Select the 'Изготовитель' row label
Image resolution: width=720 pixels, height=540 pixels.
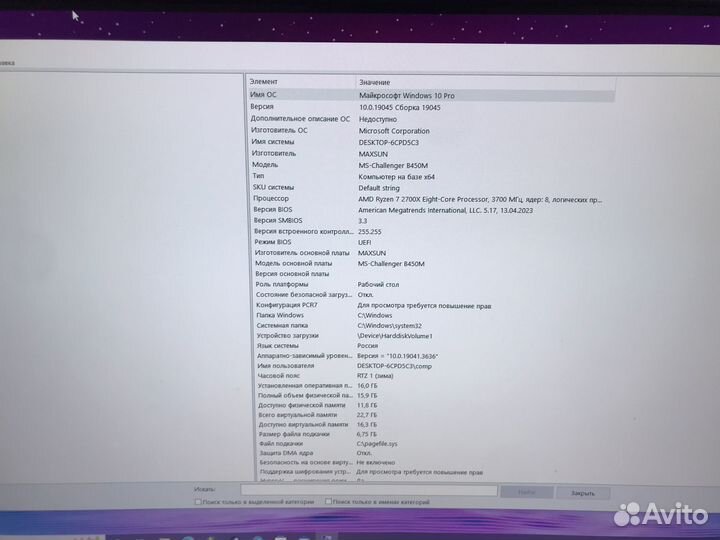click(274, 153)
